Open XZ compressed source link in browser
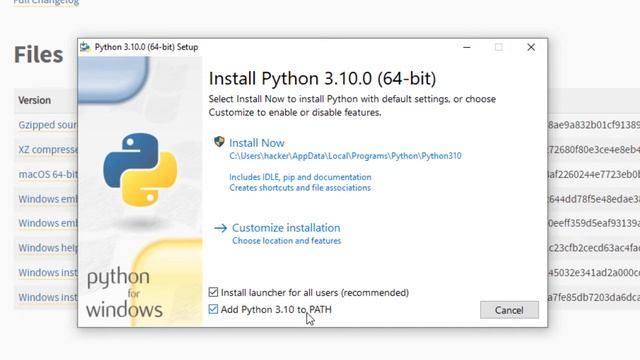The height and width of the screenshot is (360, 640). click(47, 150)
